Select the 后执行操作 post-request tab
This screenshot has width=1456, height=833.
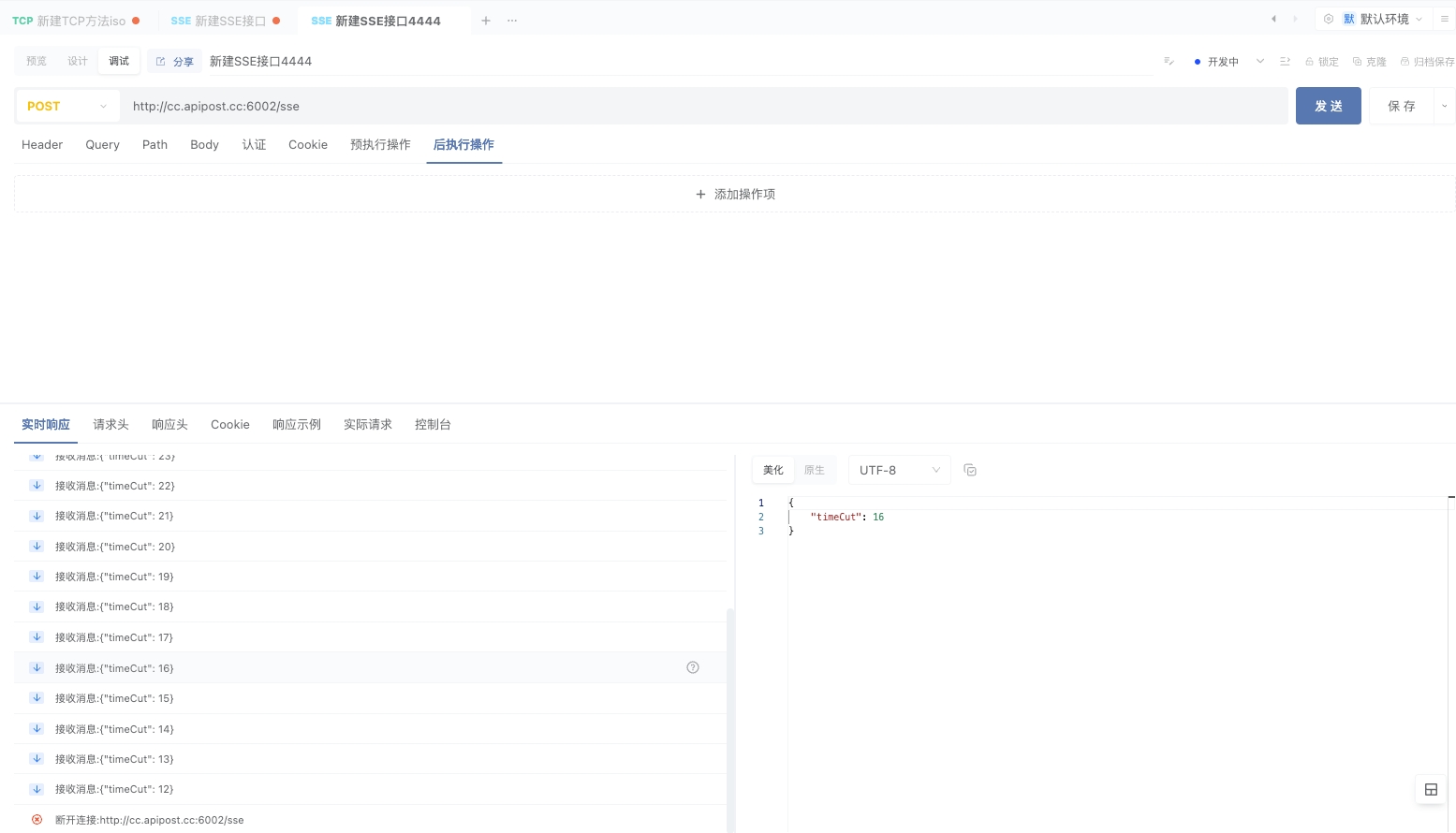click(463, 145)
